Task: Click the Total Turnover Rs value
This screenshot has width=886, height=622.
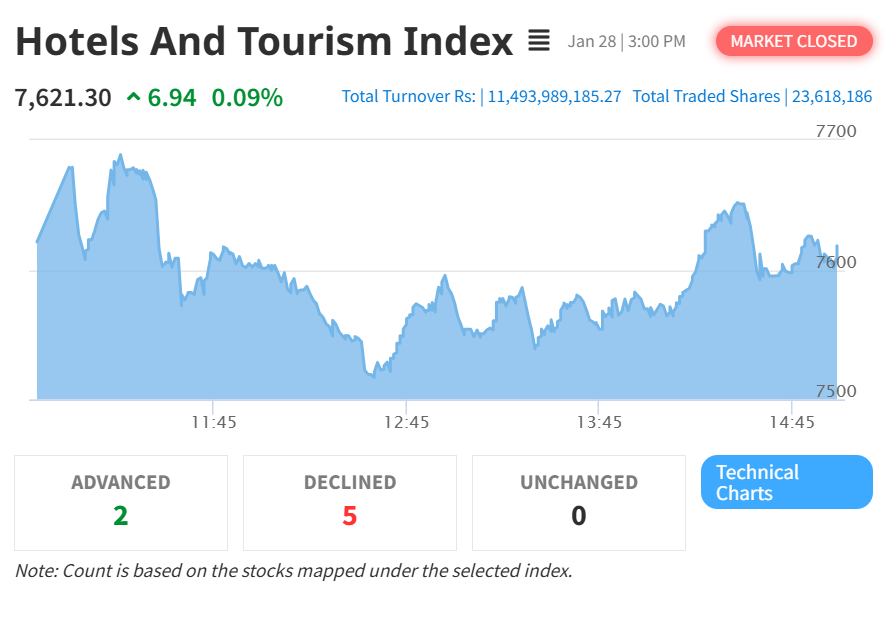Action: pos(554,97)
